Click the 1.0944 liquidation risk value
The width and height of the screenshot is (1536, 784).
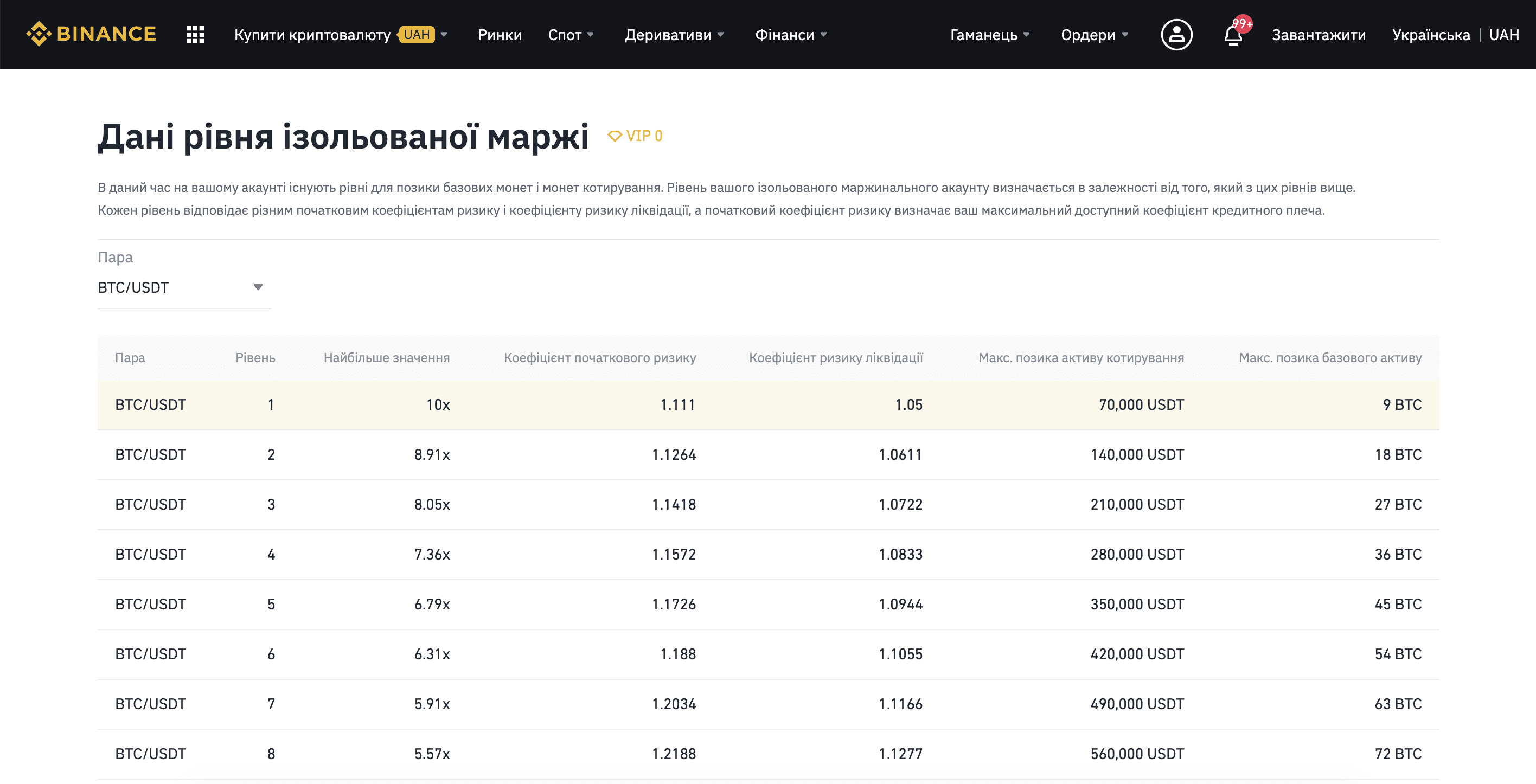900,605
